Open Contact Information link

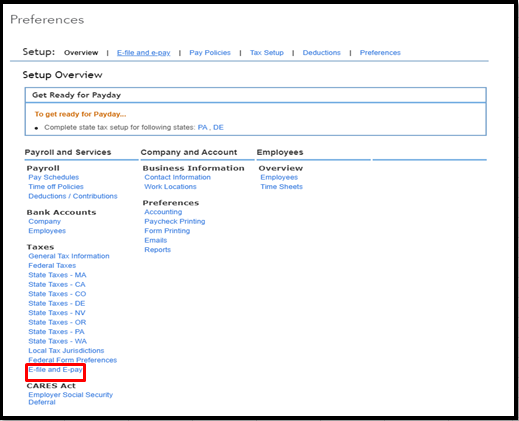pos(178,177)
